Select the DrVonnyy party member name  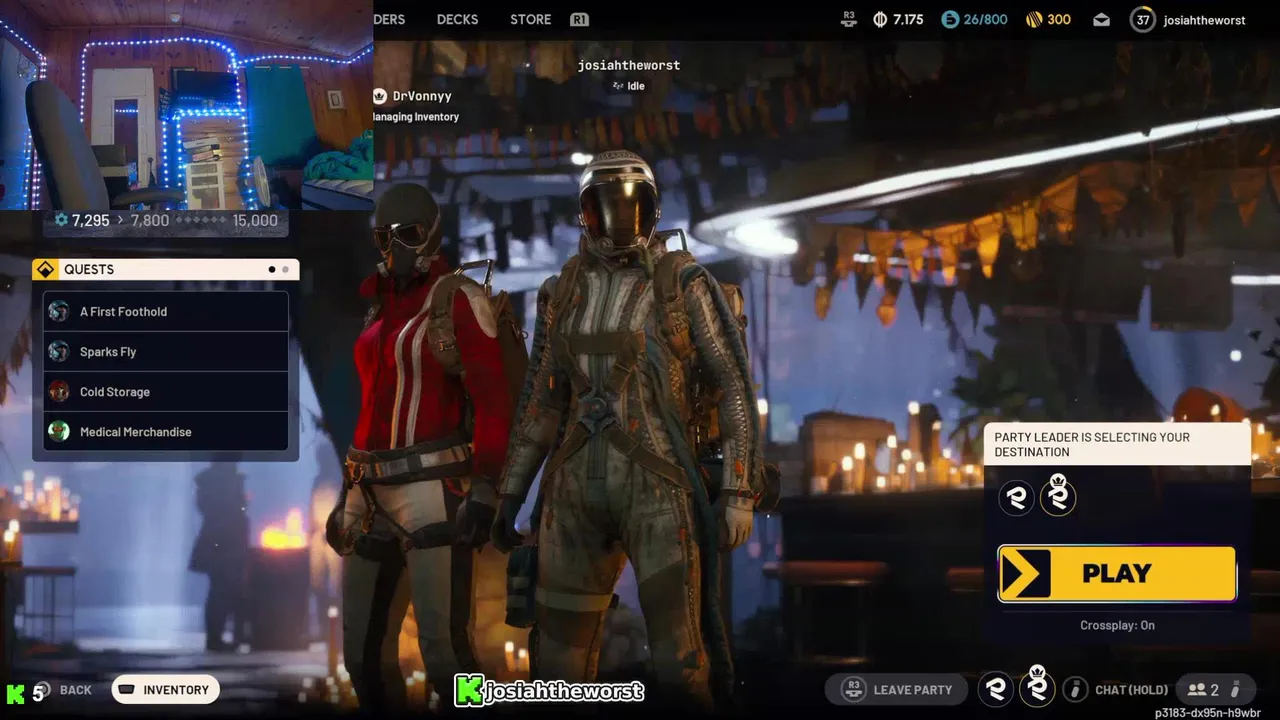pyautogui.click(x=422, y=96)
